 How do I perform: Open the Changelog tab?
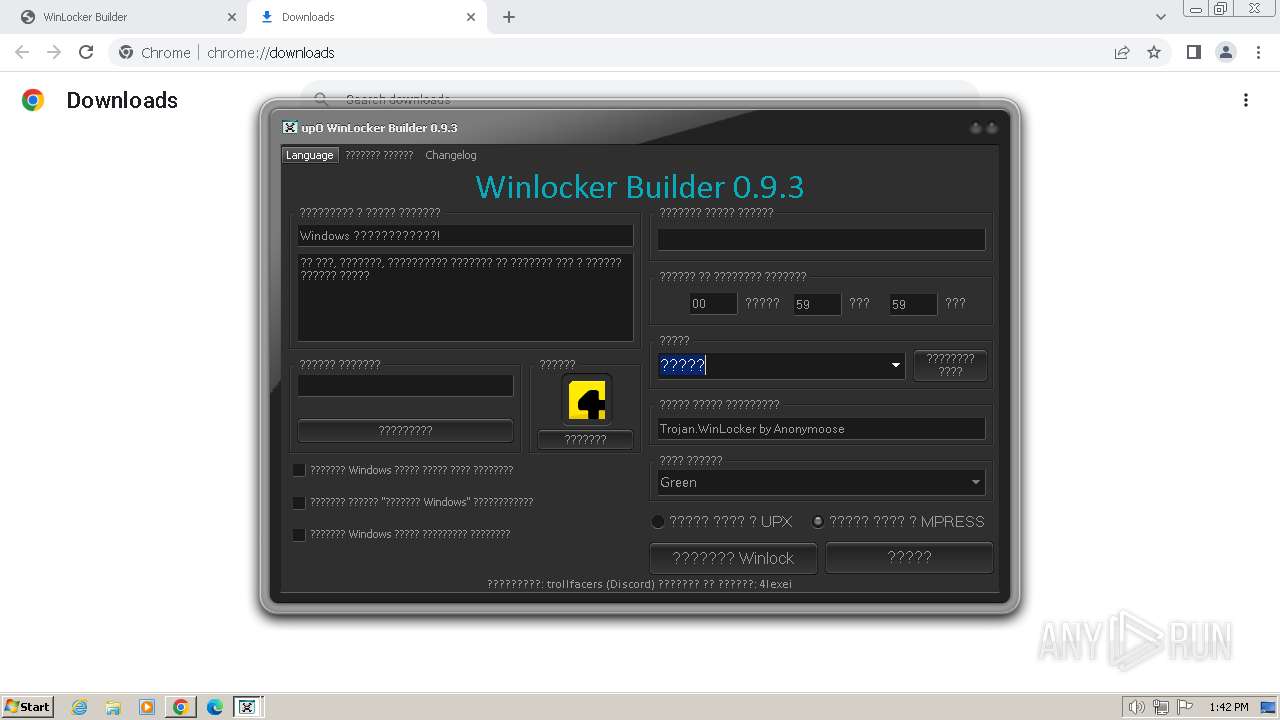click(x=451, y=155)
